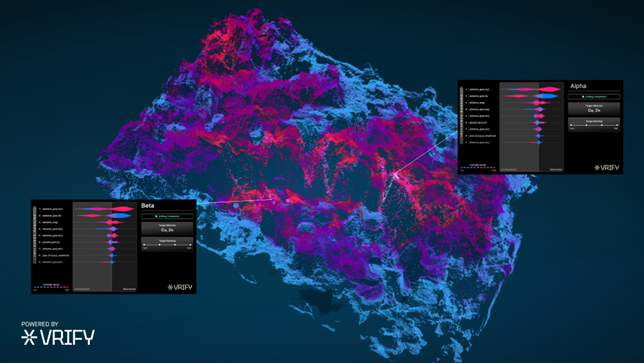The width and height of the screenshot is (644, 363).
Task: Open the Alpha panel title
Action: pos(578,86)
